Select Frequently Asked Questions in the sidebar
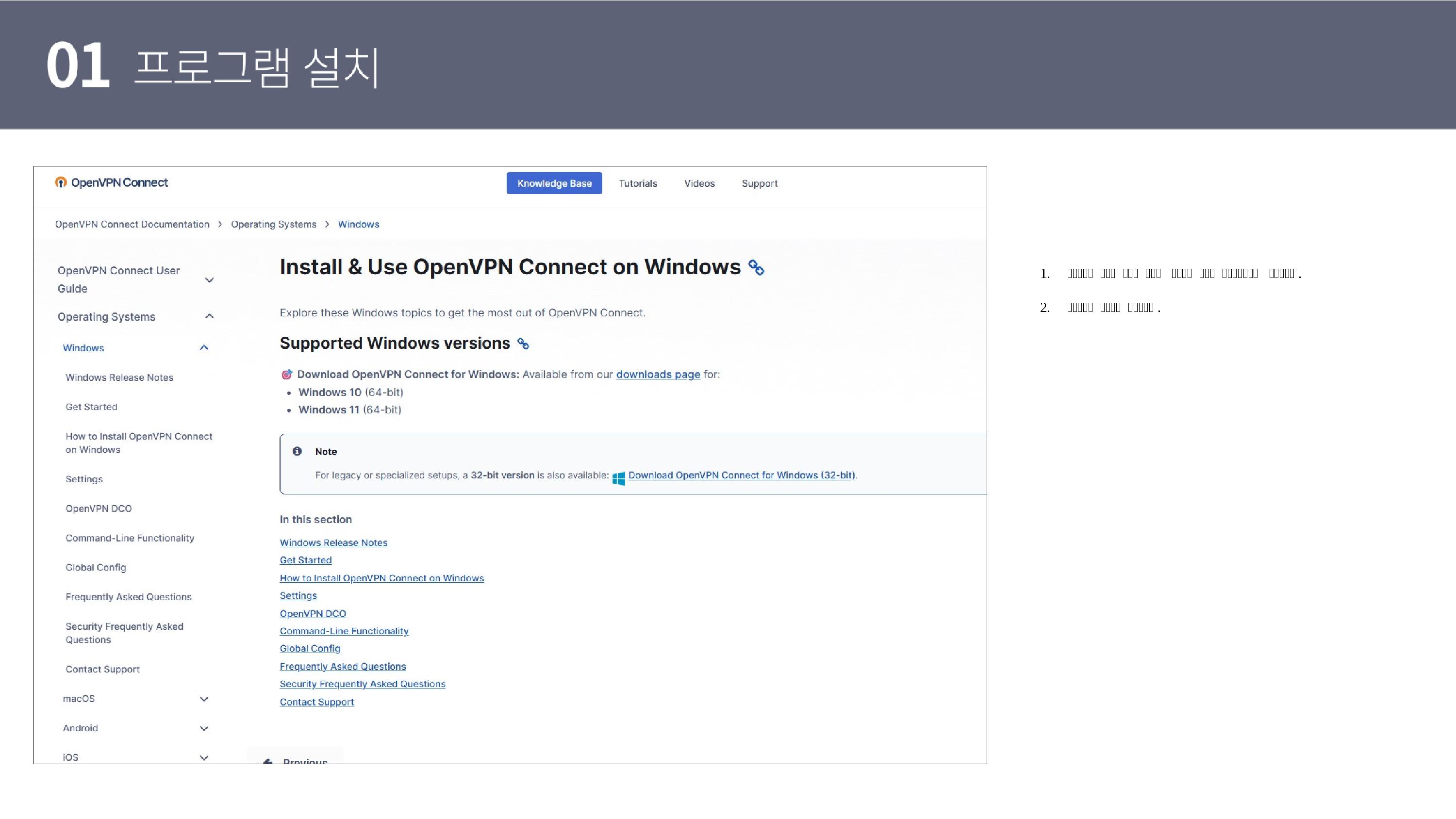The width and height of the screenshot is (1456, 819). (x=128, y=597)
